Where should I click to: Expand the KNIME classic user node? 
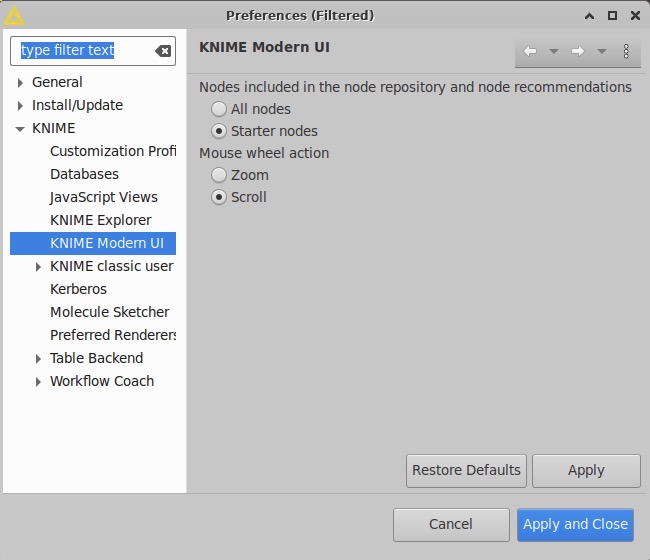tap(38, 267)
